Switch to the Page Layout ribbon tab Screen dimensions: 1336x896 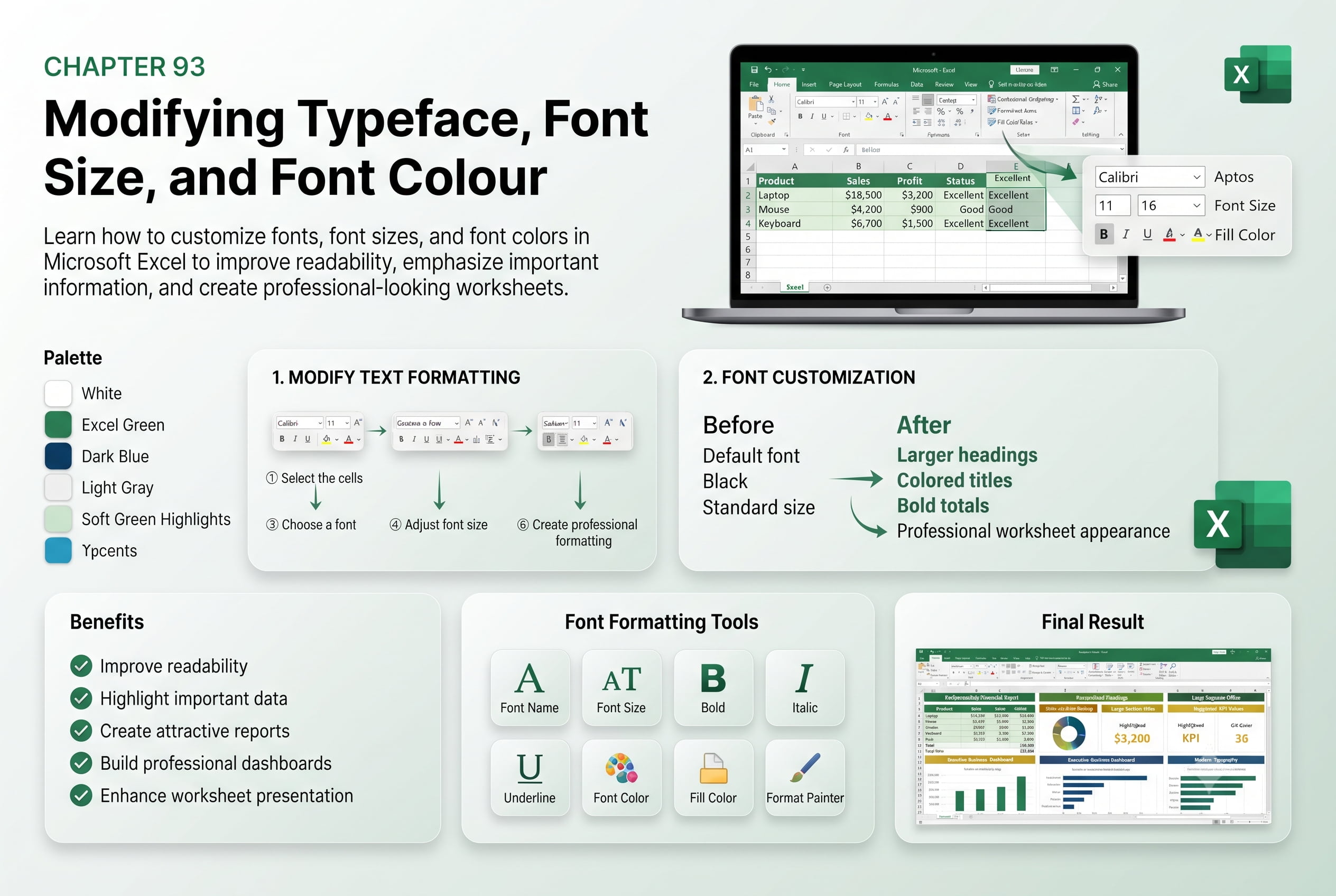[x=845, y=85]
